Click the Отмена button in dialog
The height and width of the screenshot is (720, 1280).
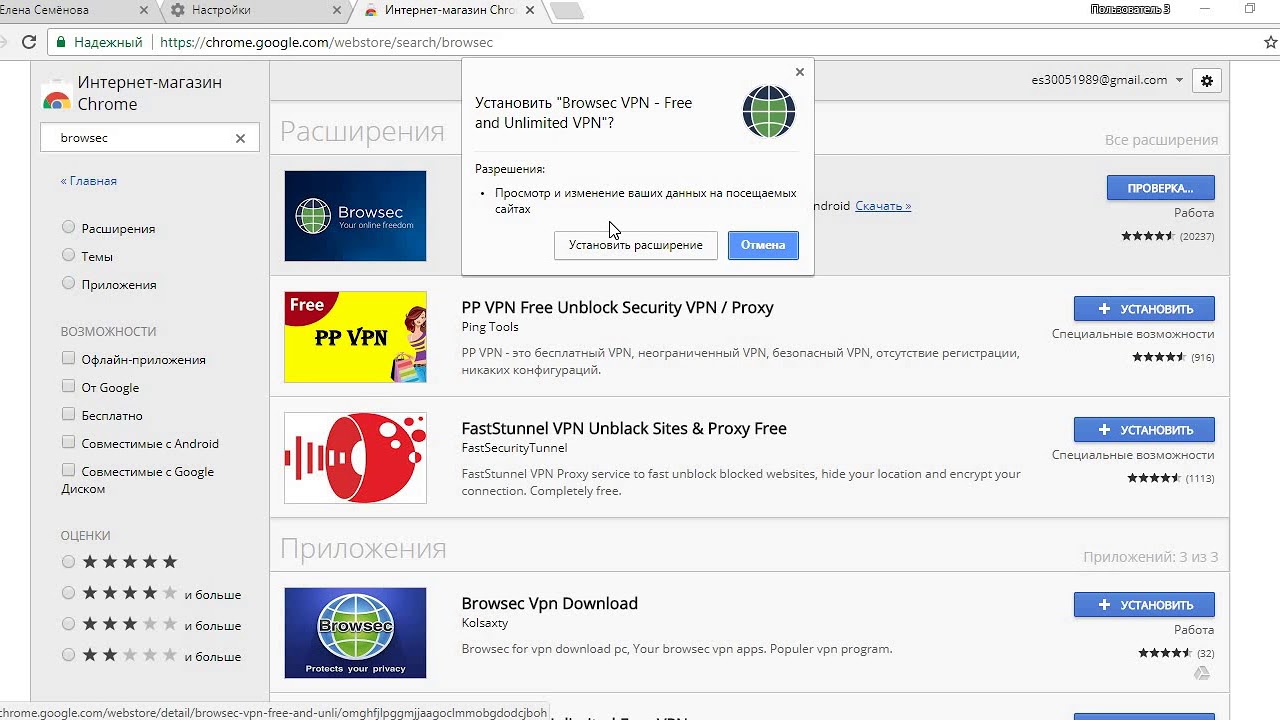(763, 245)
